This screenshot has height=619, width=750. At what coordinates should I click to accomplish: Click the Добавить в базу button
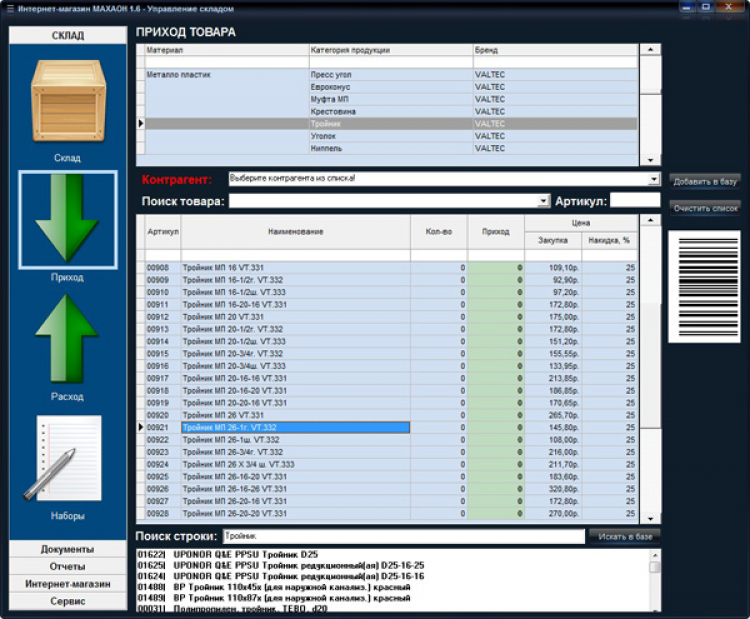[x=705, y=181]
